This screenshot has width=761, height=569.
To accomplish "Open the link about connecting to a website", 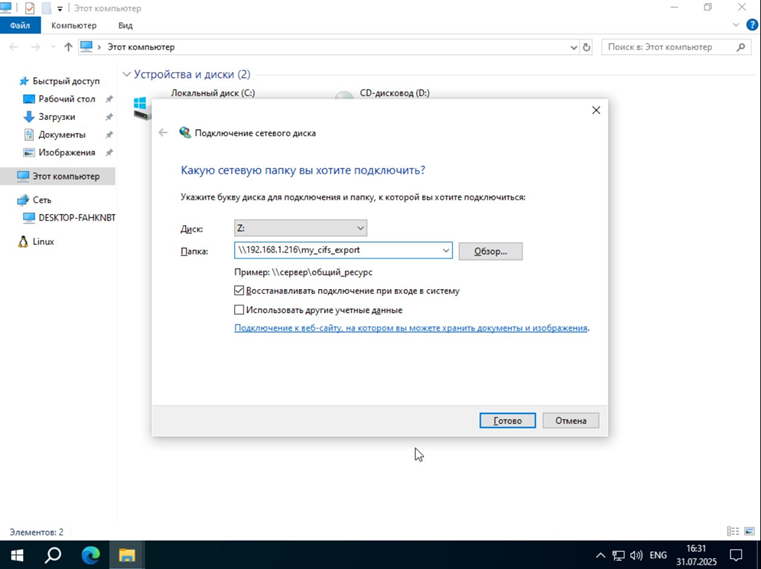I will pyautogui.click(x=411, y=328).
